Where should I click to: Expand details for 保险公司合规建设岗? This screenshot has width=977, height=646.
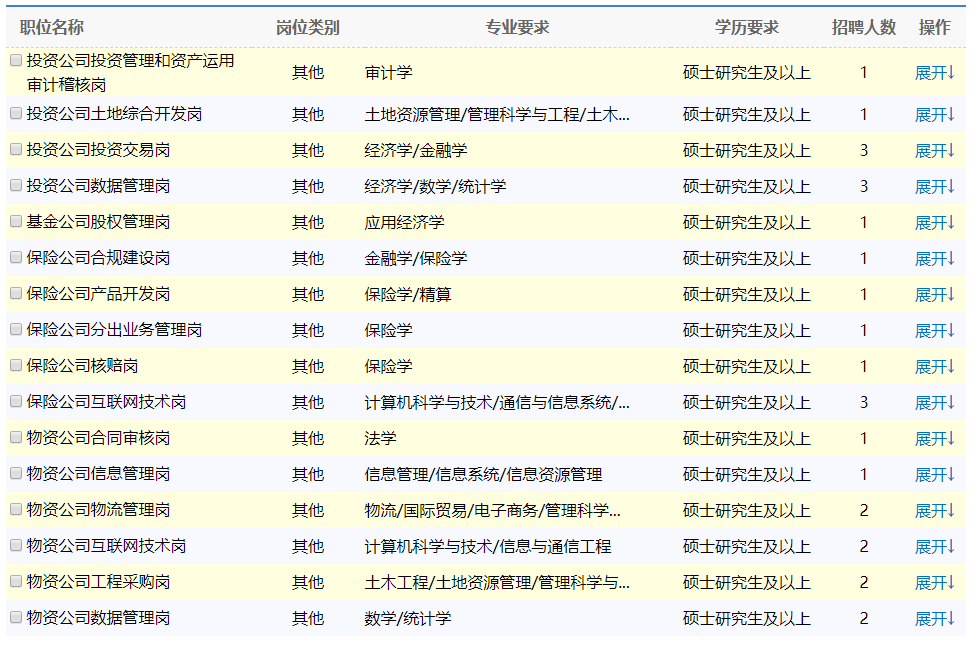coord(933,258)
